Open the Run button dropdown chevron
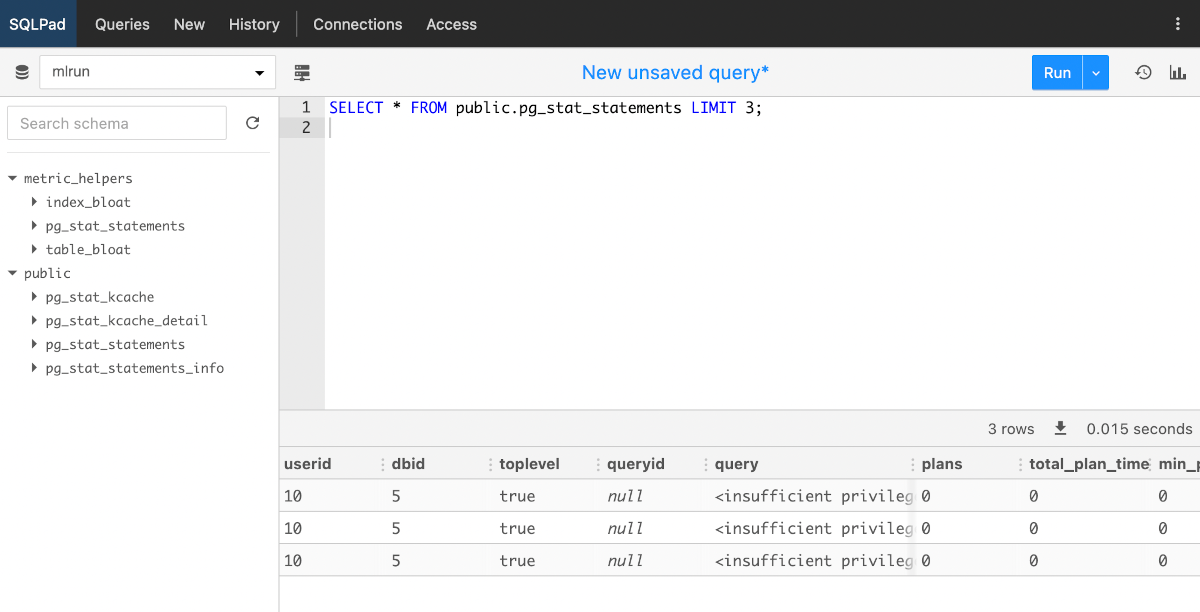The height and width of the screenshot is (612, 1200). 1093,72
